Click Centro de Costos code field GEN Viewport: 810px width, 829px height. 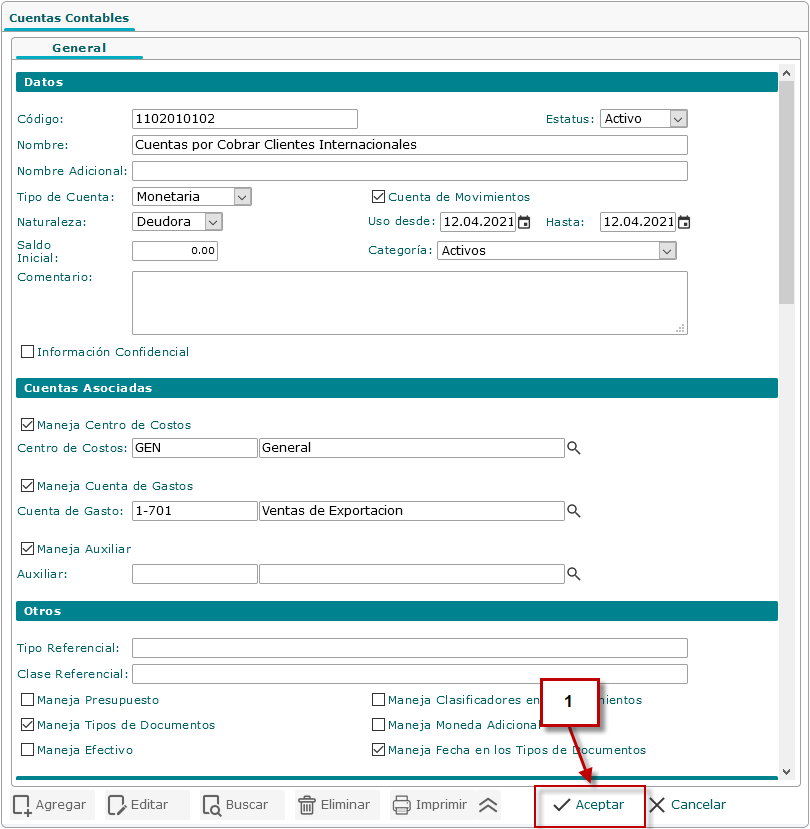195,448
